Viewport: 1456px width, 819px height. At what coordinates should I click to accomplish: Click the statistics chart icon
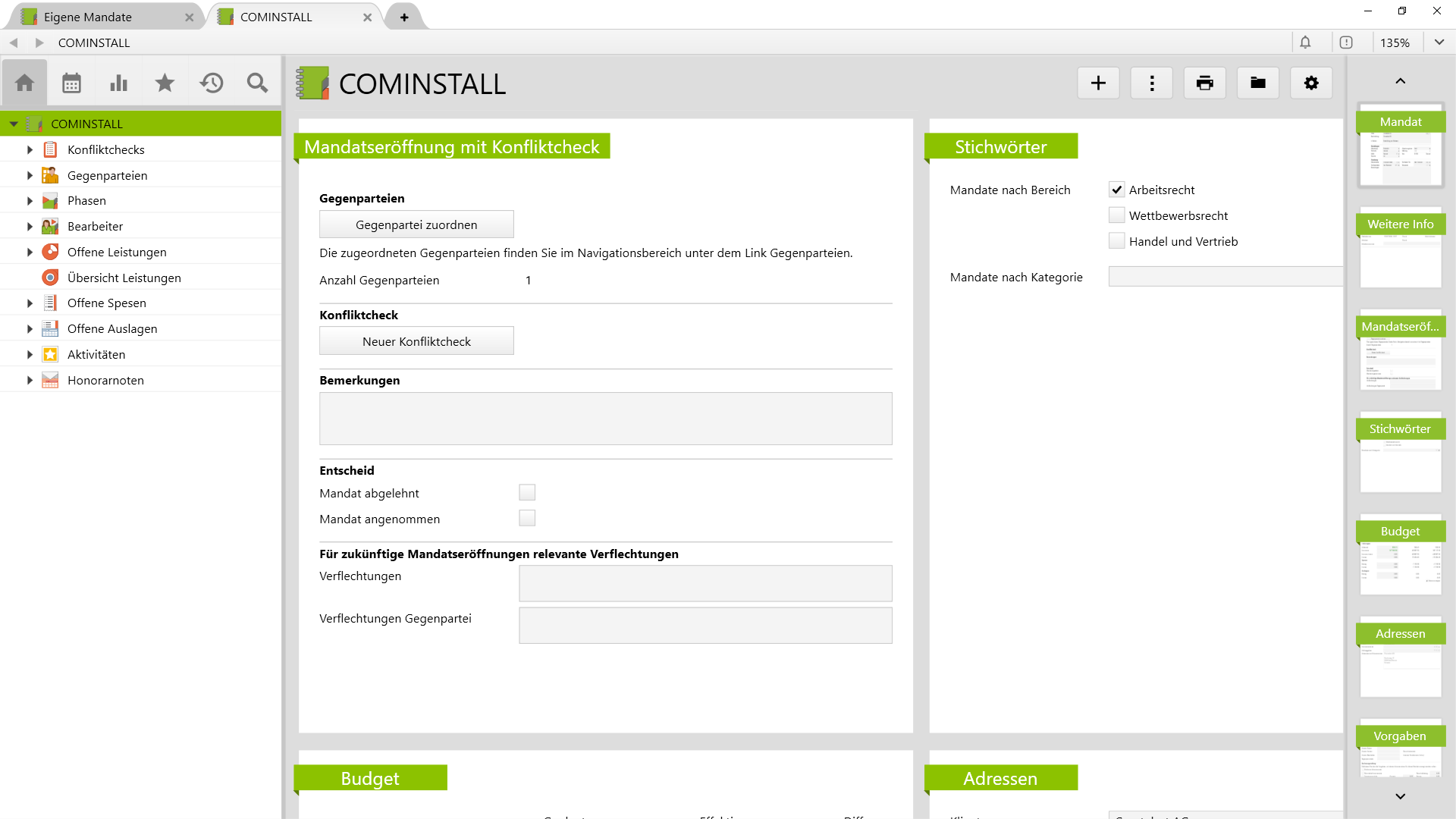(118, 82)
